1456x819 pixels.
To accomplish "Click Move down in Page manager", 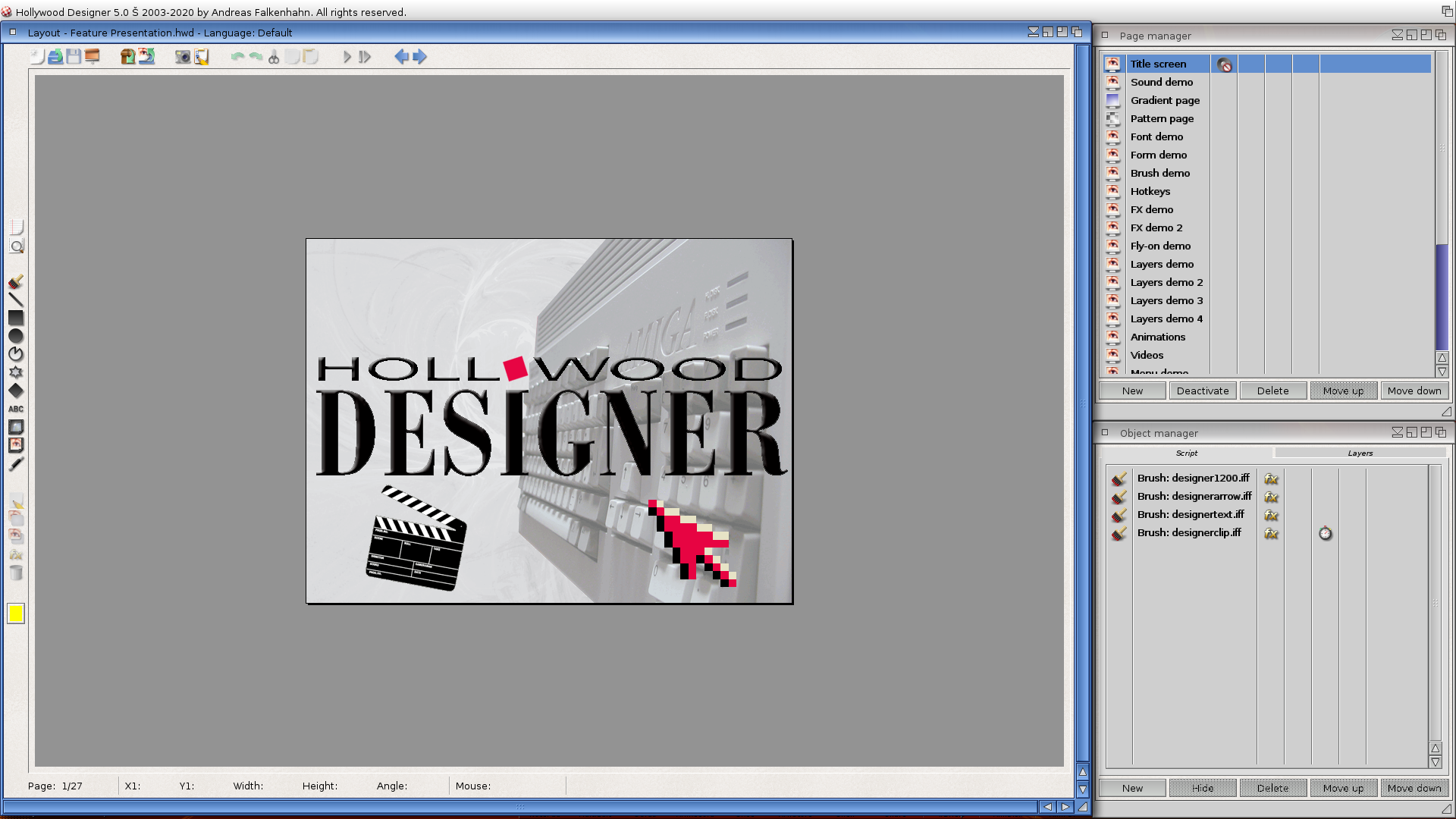I will pos(1414,391).
